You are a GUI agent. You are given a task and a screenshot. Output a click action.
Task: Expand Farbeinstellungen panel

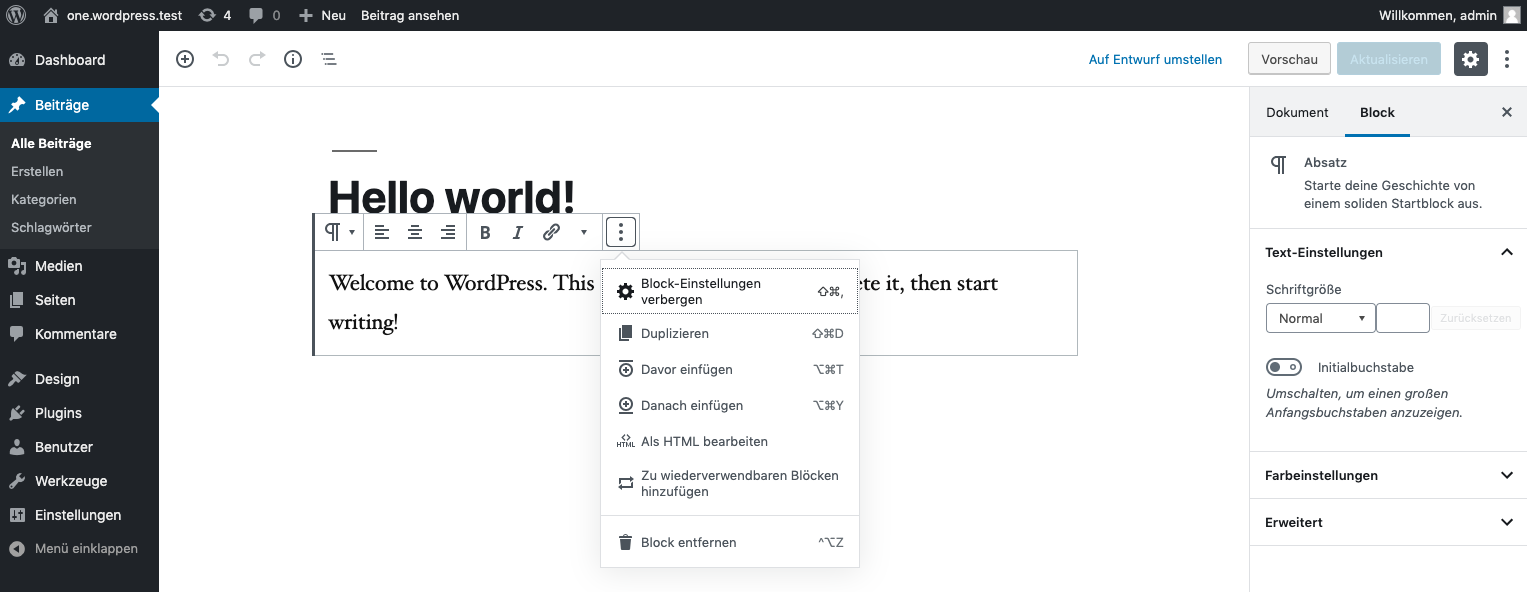(1389, 475)
